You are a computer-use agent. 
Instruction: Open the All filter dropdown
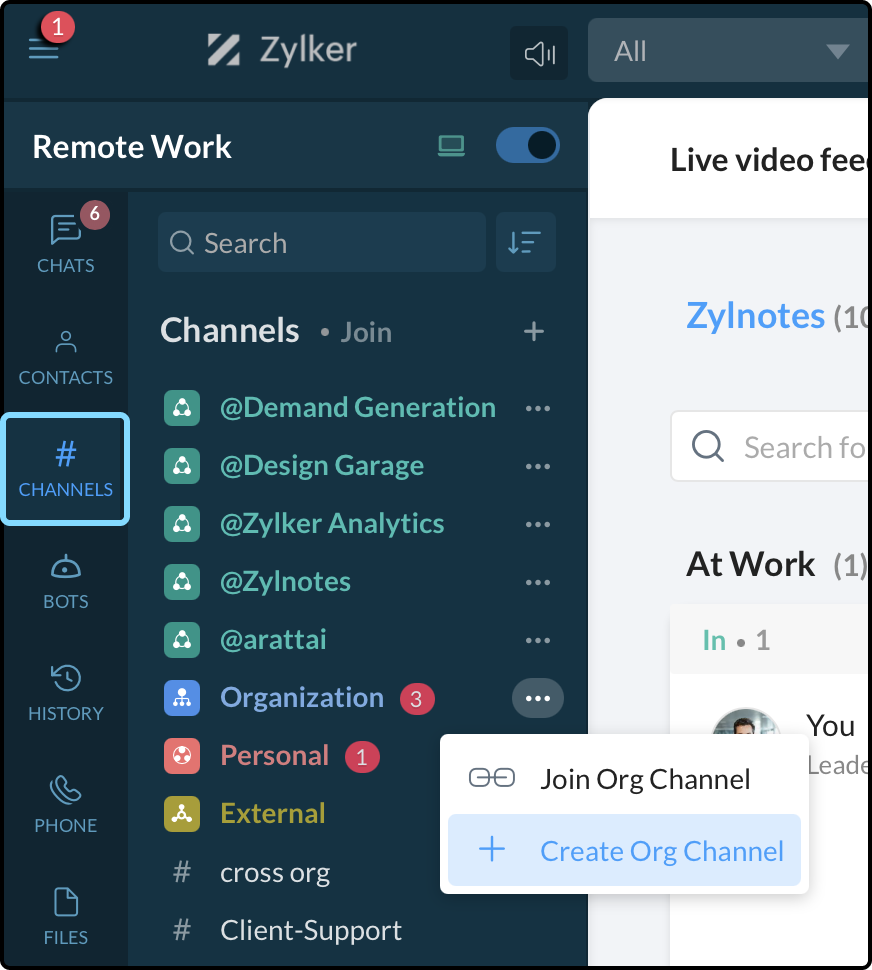730,51
